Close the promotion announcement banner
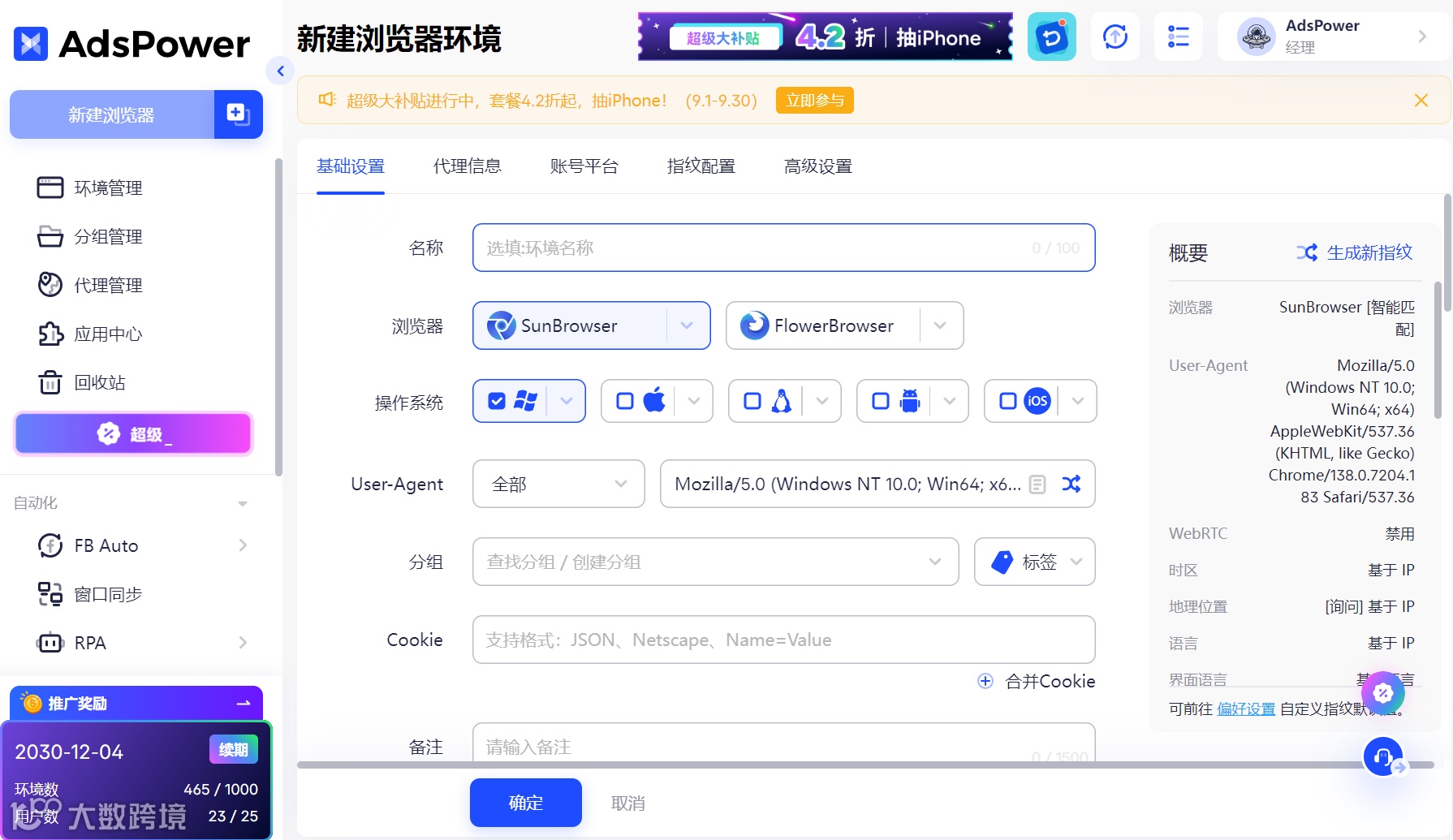This screenshot has width=1453, height=840. tap(1421, 100)
